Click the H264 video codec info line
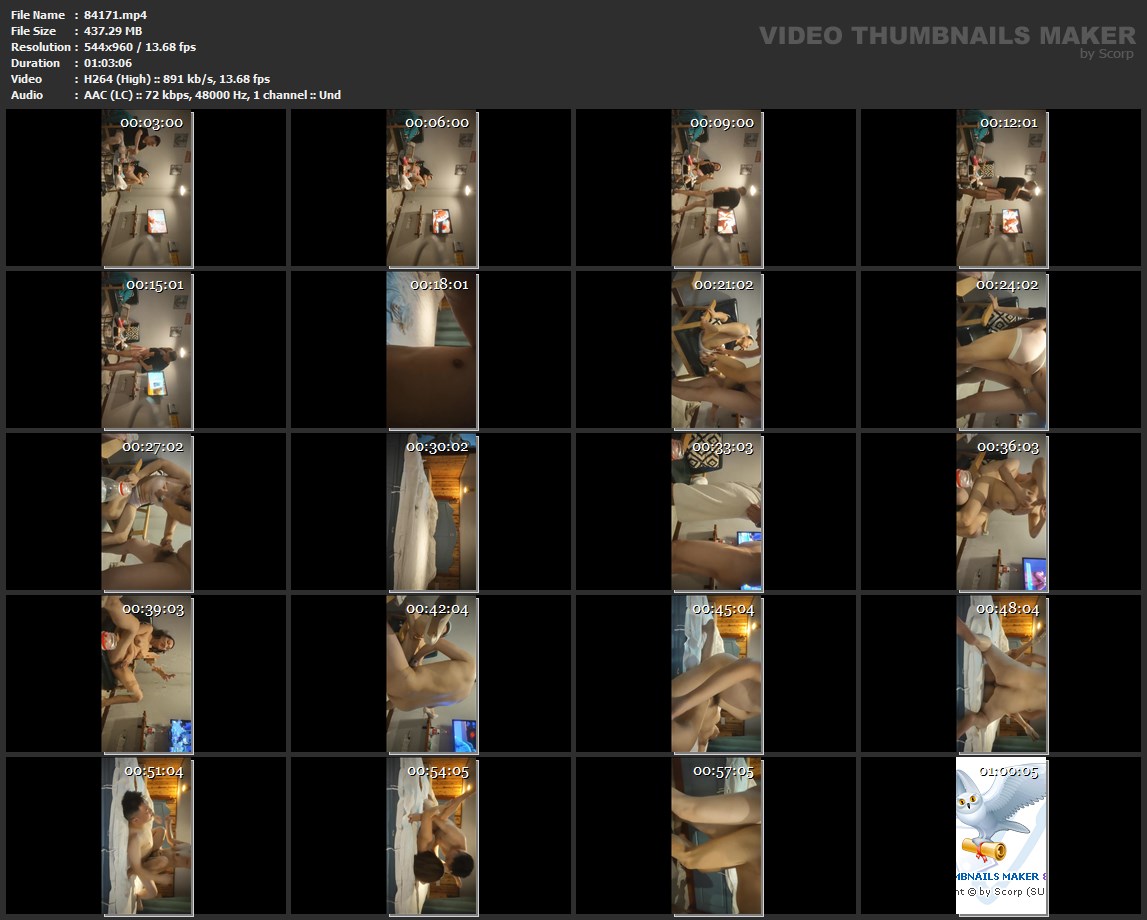1147x920 pixels. pyautogui.click(x=177, y=79)
